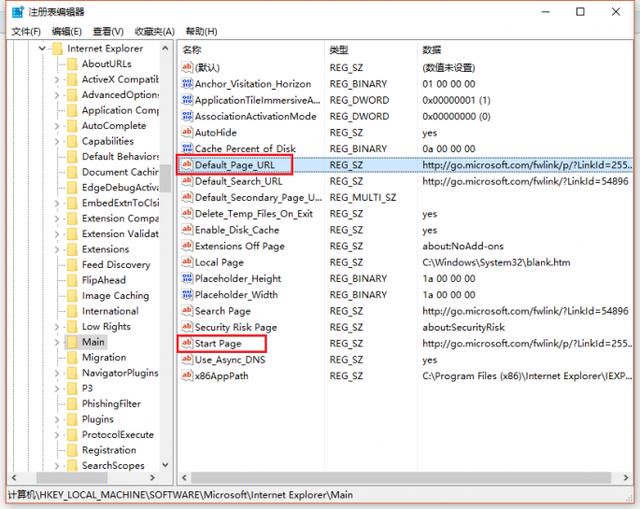Click the string icon of Default_Page_URL
640x509 pixels.
click(x=187, y=165)
